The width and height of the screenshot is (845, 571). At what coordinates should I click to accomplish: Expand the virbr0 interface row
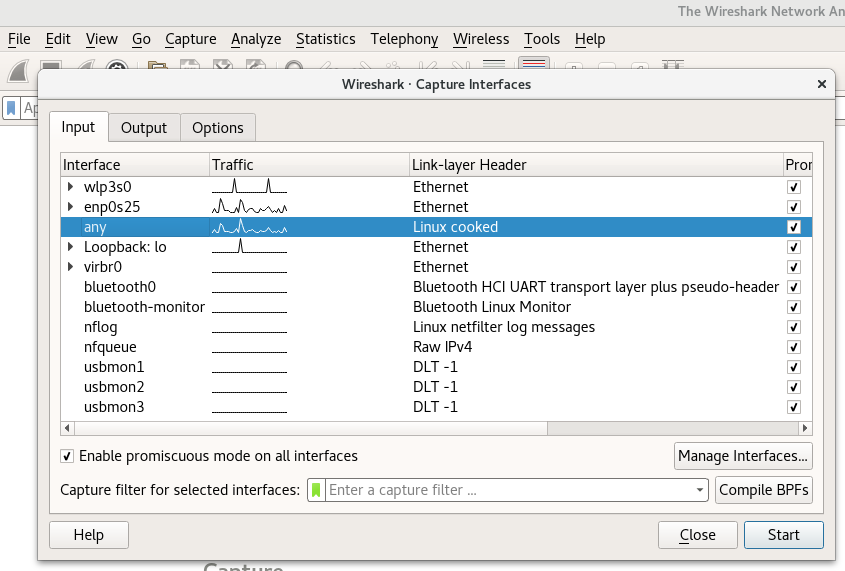tap(70, 267)
